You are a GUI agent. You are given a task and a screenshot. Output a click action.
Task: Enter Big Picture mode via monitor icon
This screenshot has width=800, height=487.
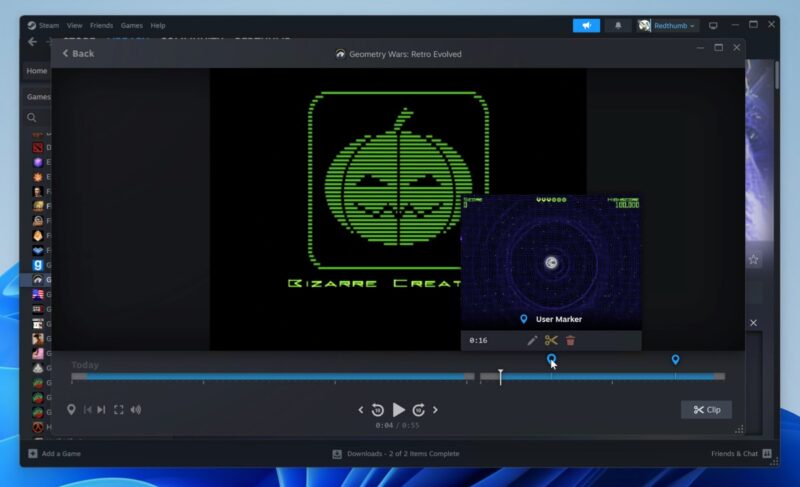coord(713,25)
